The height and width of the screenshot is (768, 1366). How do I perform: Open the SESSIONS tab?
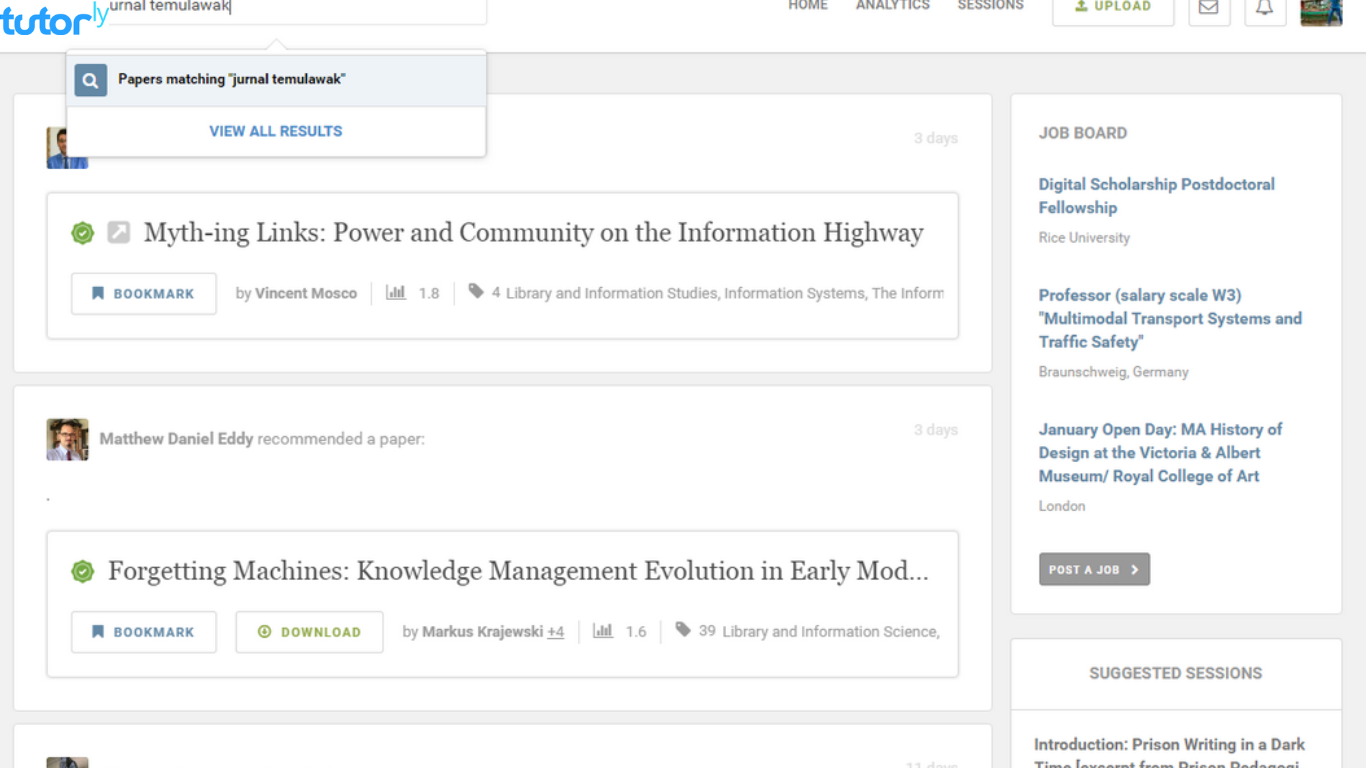point(990,5)
